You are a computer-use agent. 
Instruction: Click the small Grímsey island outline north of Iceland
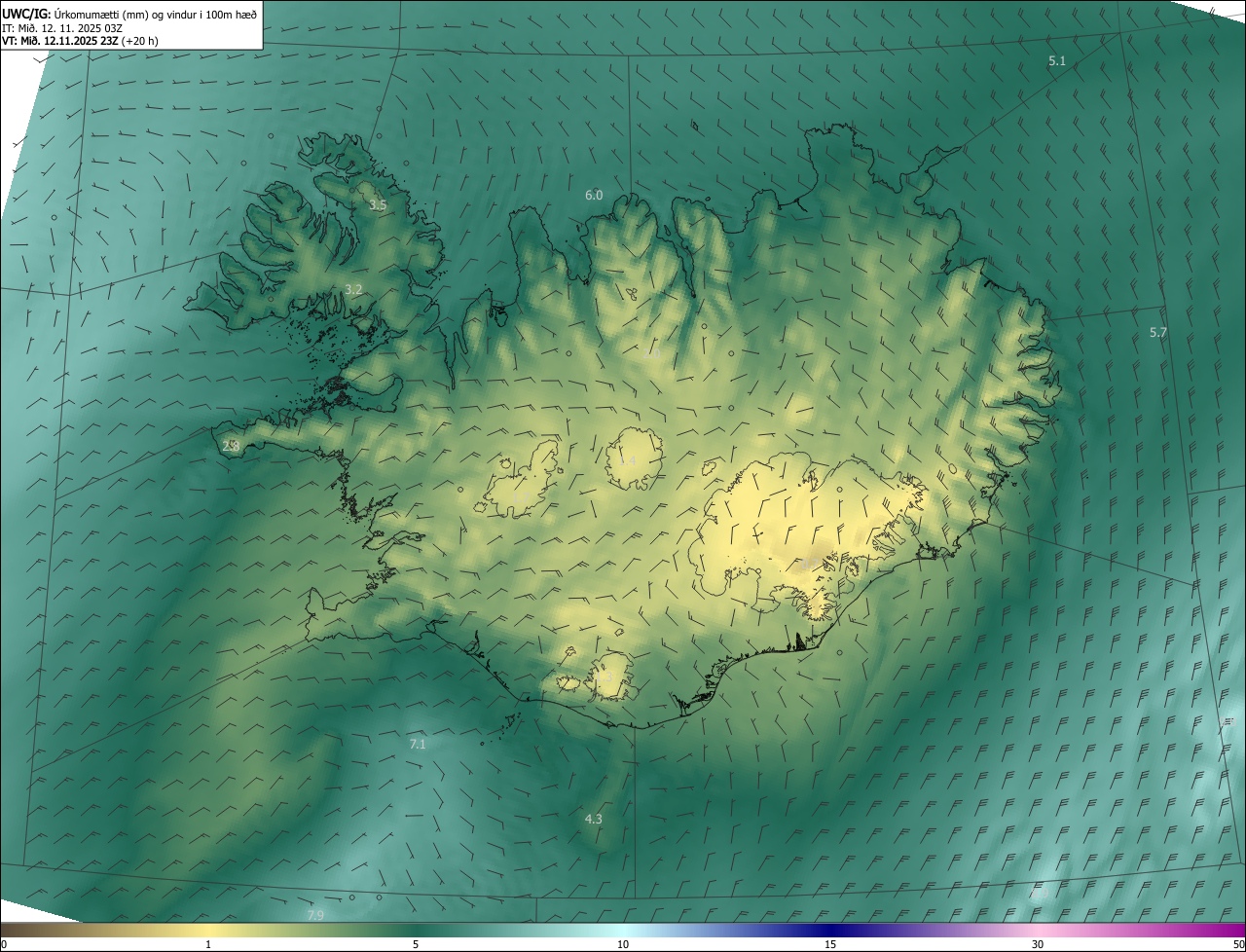pyautogui.click(x=695, y=125)
